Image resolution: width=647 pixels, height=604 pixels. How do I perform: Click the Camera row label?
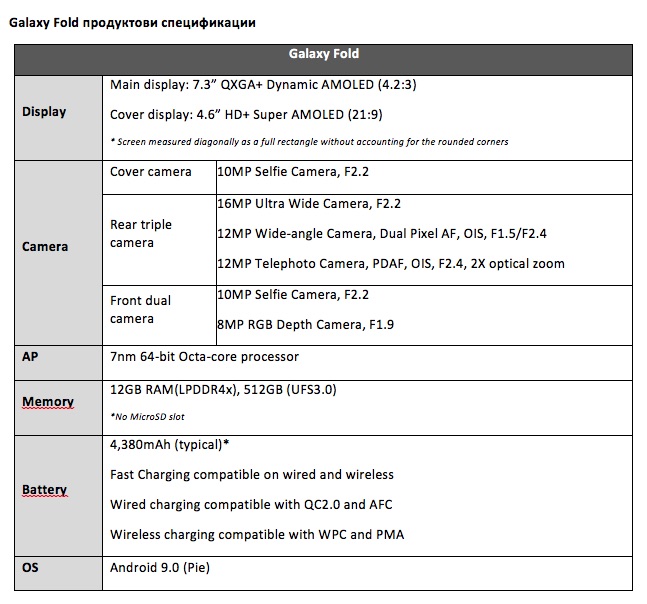(x=45, y=247)
